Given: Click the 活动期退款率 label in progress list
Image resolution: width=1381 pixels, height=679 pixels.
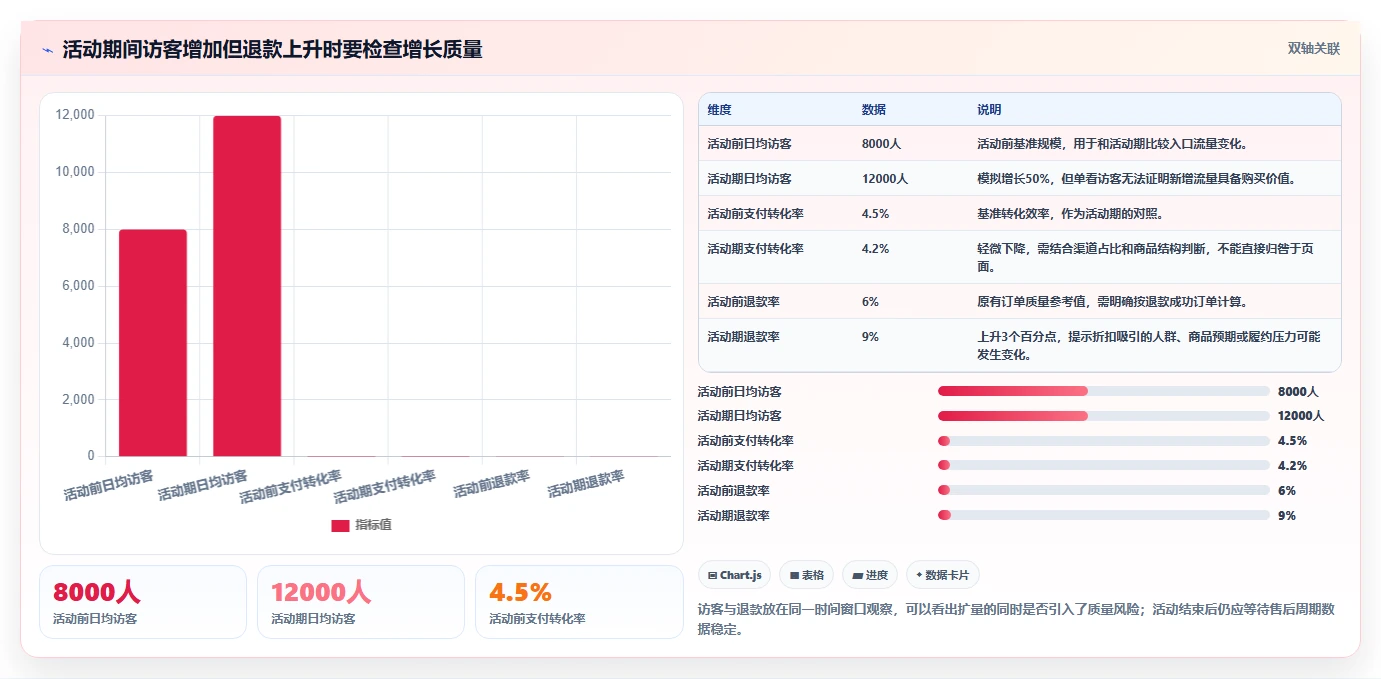Looking at the screenshot, I should (x=733, y=516).
